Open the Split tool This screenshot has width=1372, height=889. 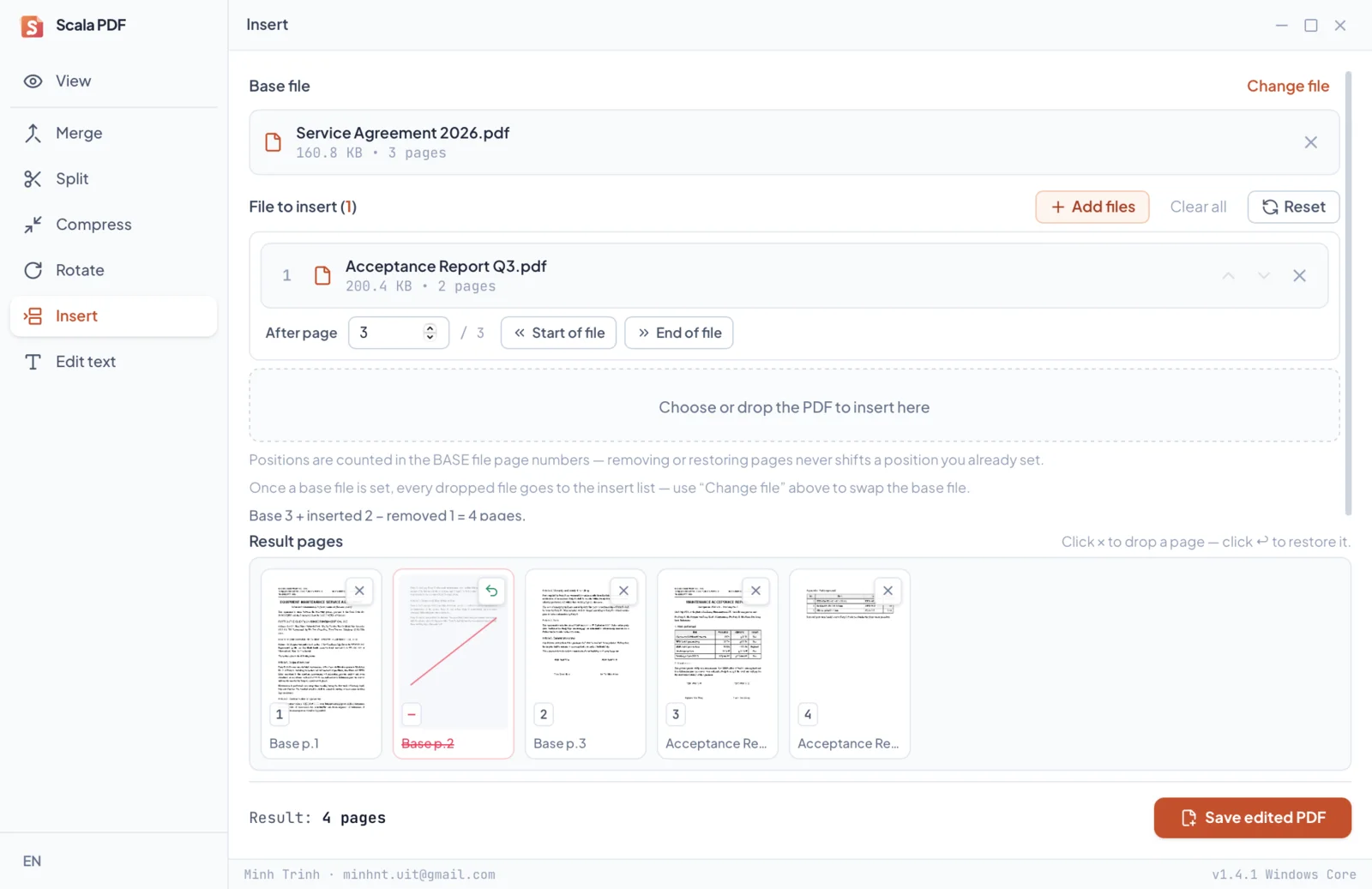click(113, 178)
